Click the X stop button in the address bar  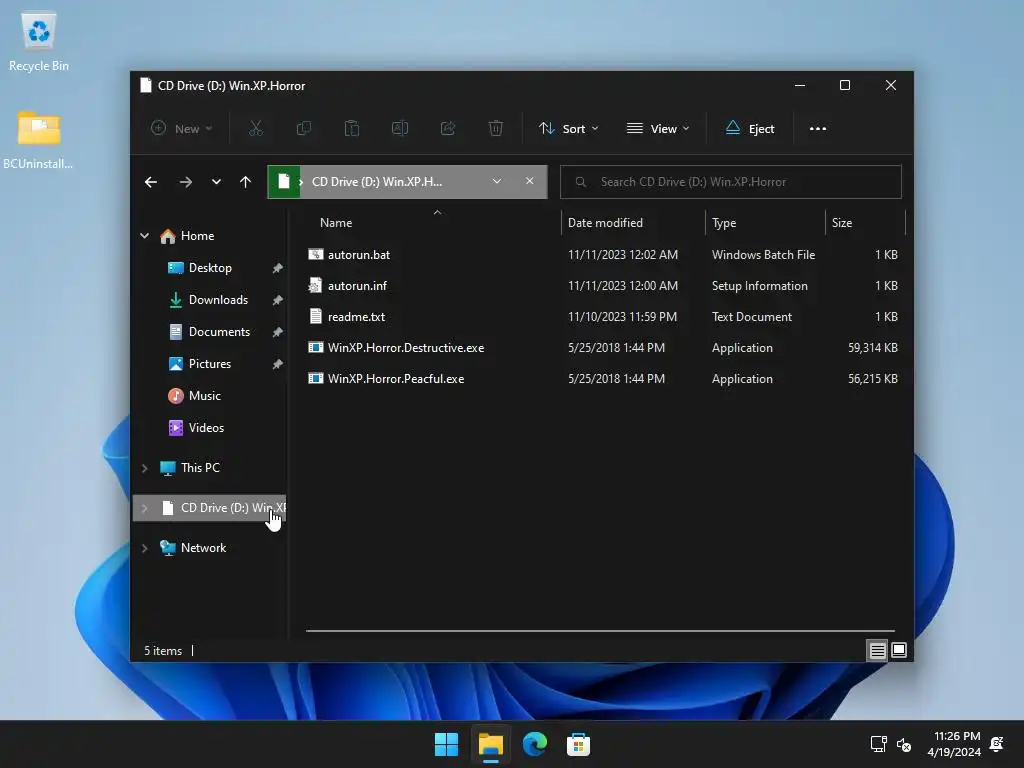530,181
